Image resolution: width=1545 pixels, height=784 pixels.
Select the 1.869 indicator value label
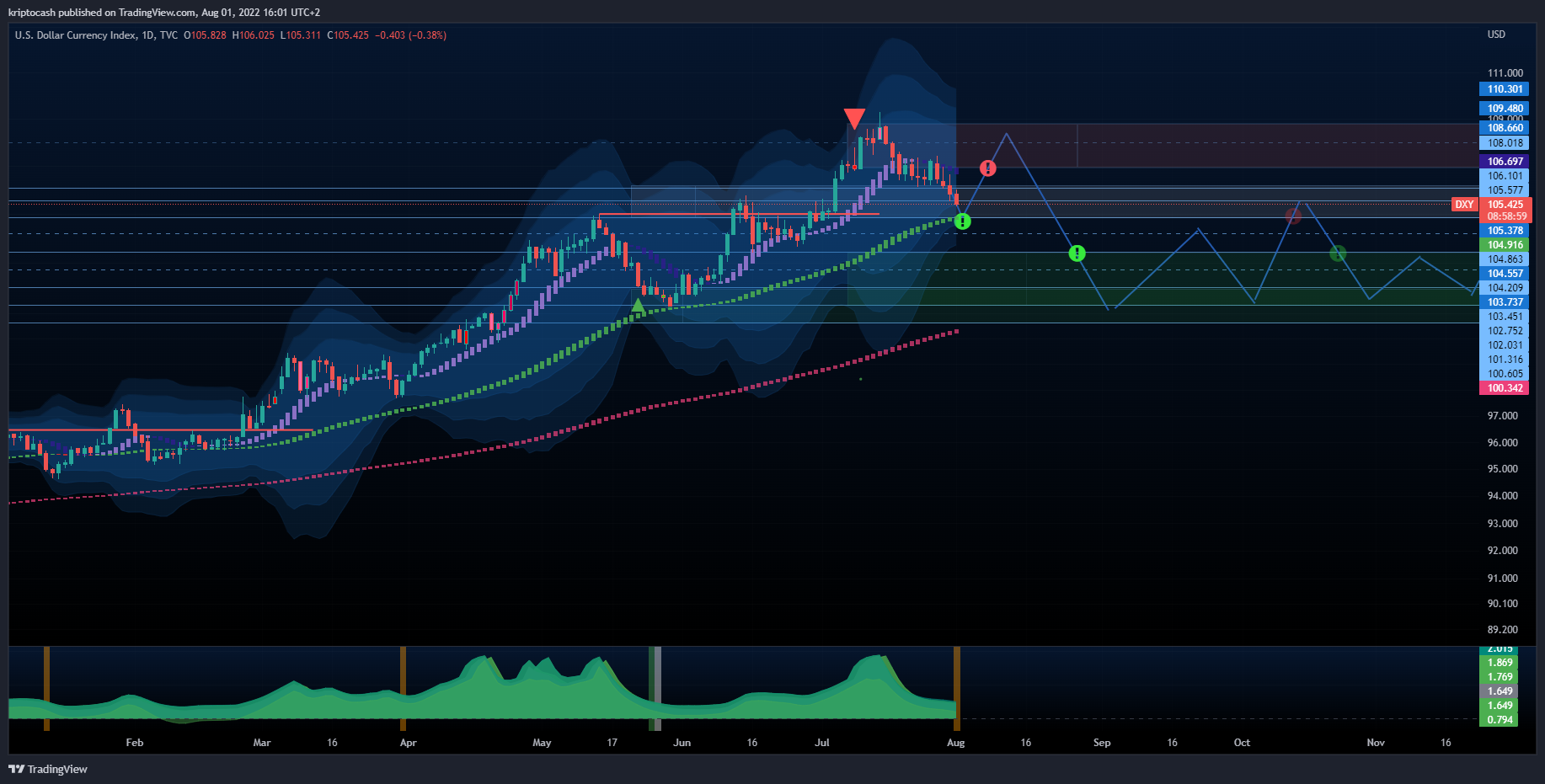click(x=1500, y=663)
